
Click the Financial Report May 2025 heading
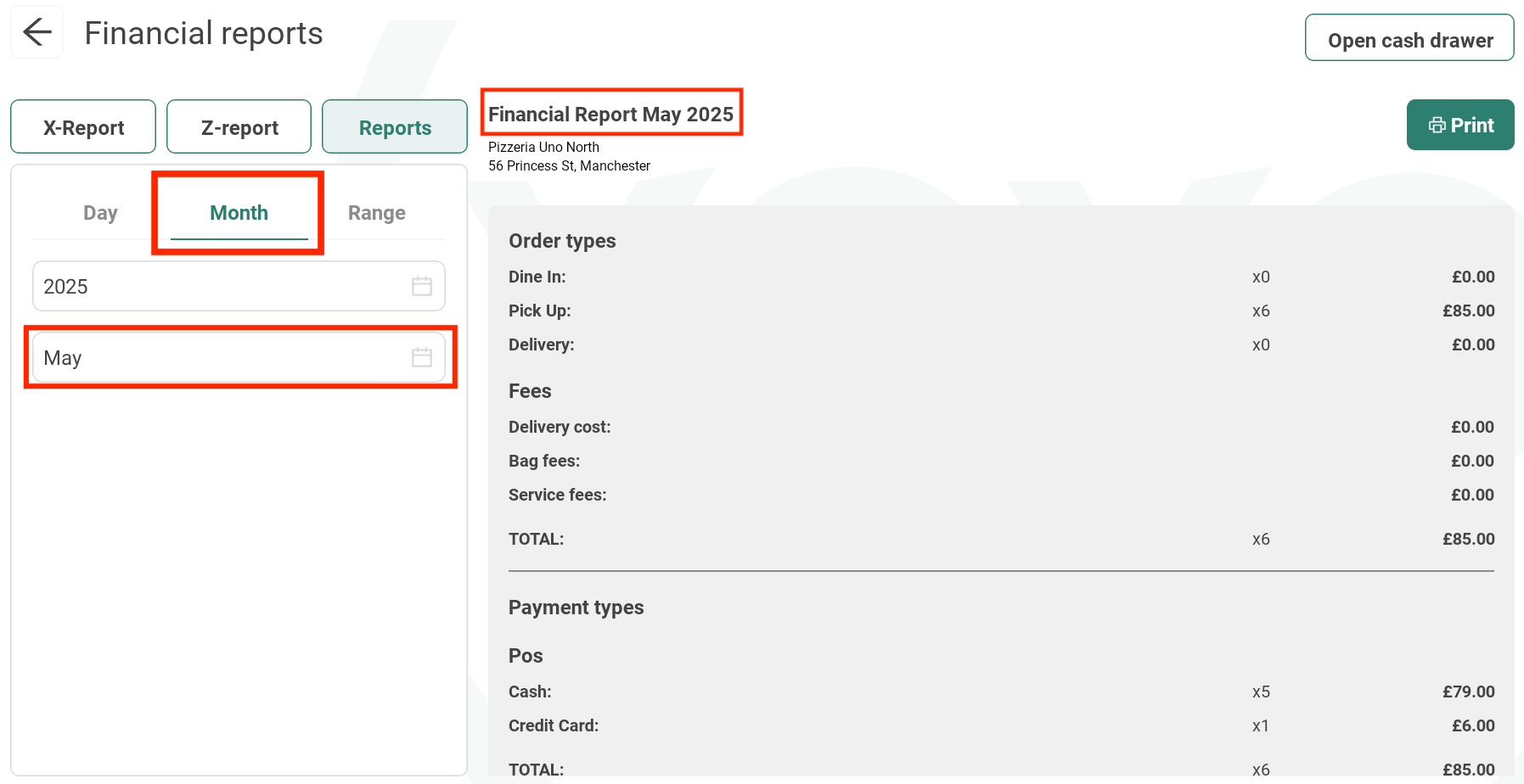pyautogui.click(x=610, y=114)
